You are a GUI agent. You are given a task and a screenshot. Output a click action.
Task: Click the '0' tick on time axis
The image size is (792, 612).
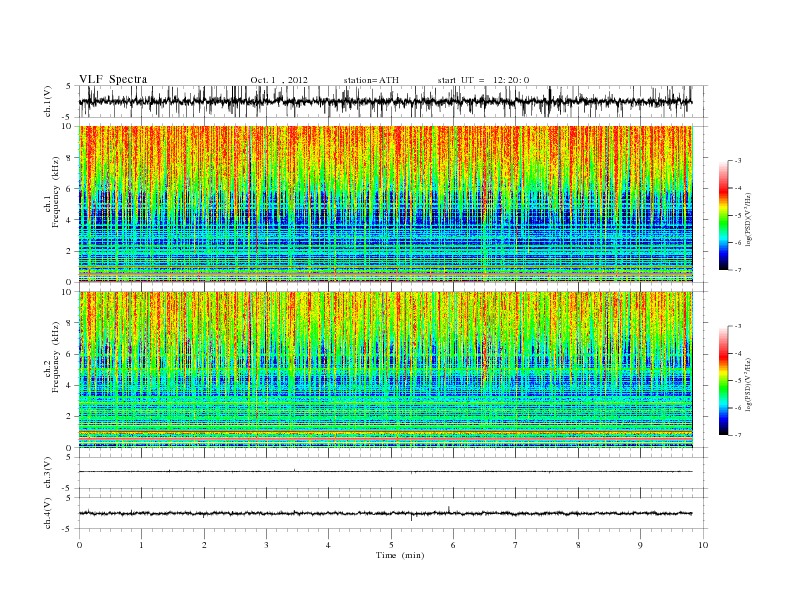79,545
